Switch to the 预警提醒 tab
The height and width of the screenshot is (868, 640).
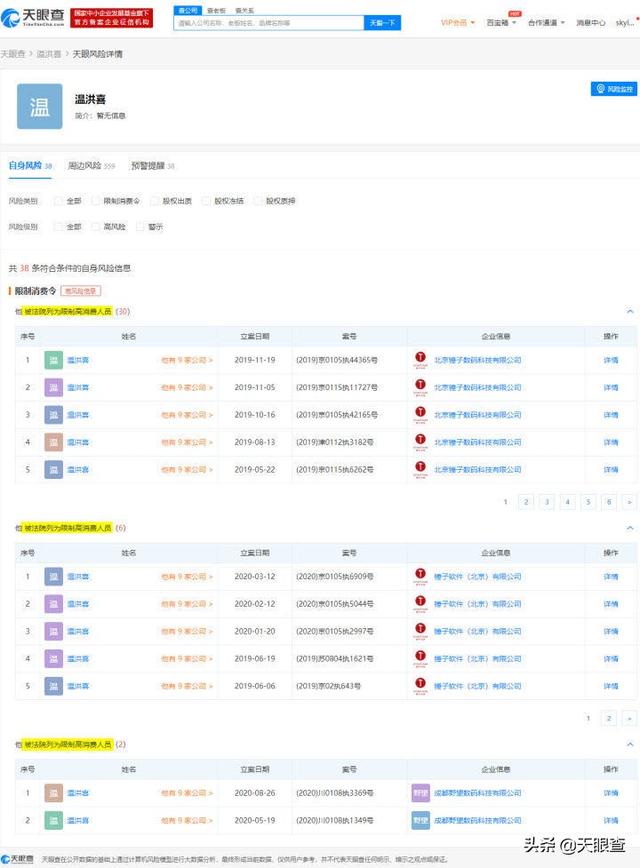[x=152, y=166]
